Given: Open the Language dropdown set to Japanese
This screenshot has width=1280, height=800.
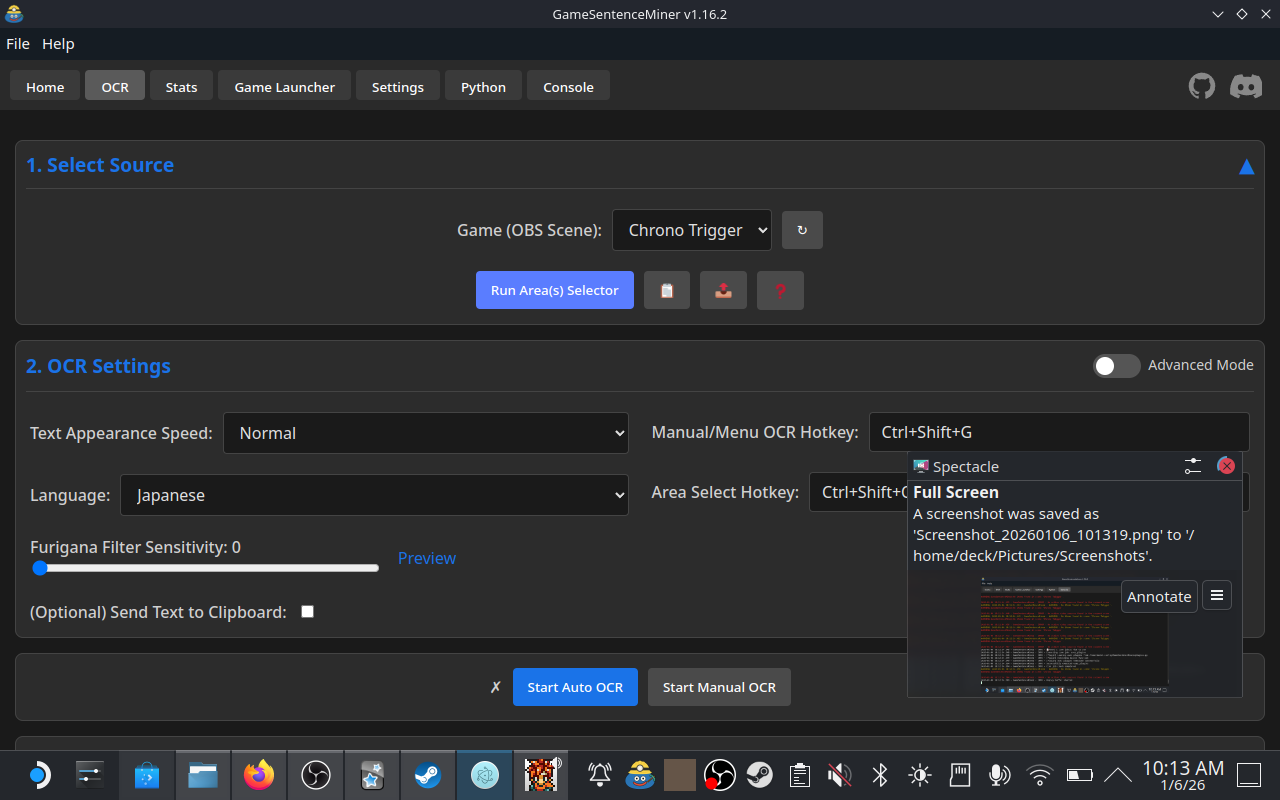Looking at the screenshot, I should click(374, 494).
